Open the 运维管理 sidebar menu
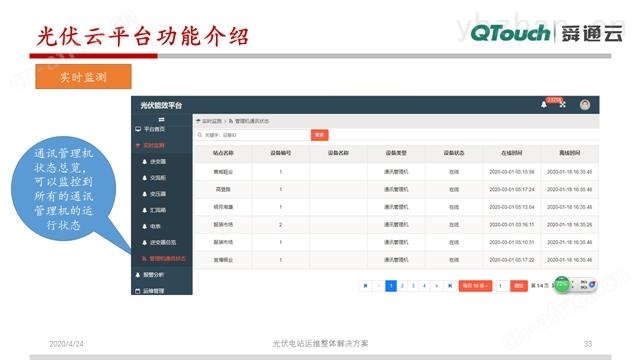The width and height of the screenshot is (640, 360). 150,291
